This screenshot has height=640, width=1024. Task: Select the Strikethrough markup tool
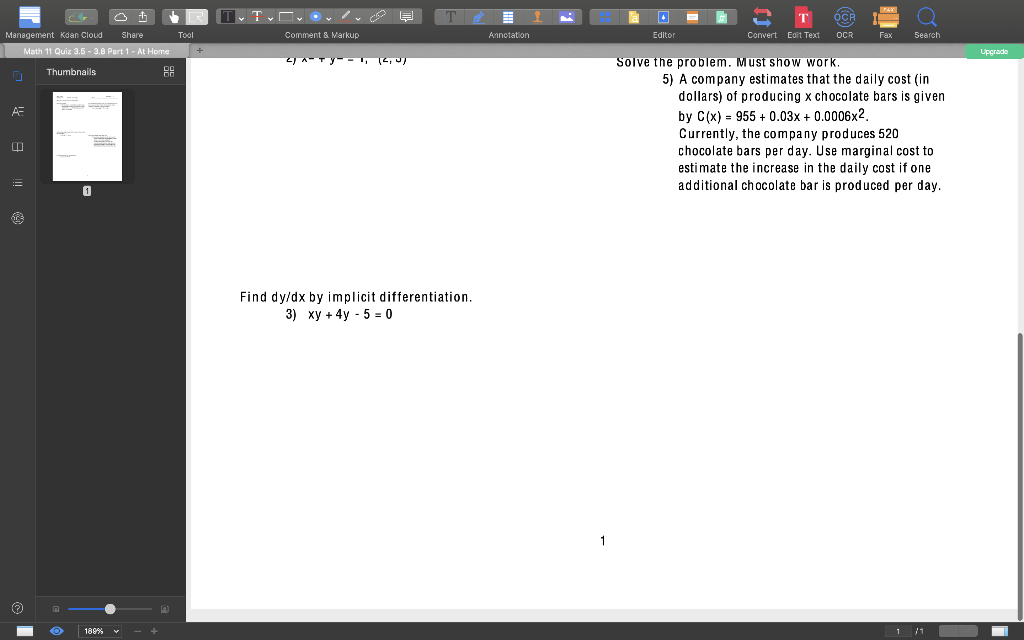click(x=257, y=16)
